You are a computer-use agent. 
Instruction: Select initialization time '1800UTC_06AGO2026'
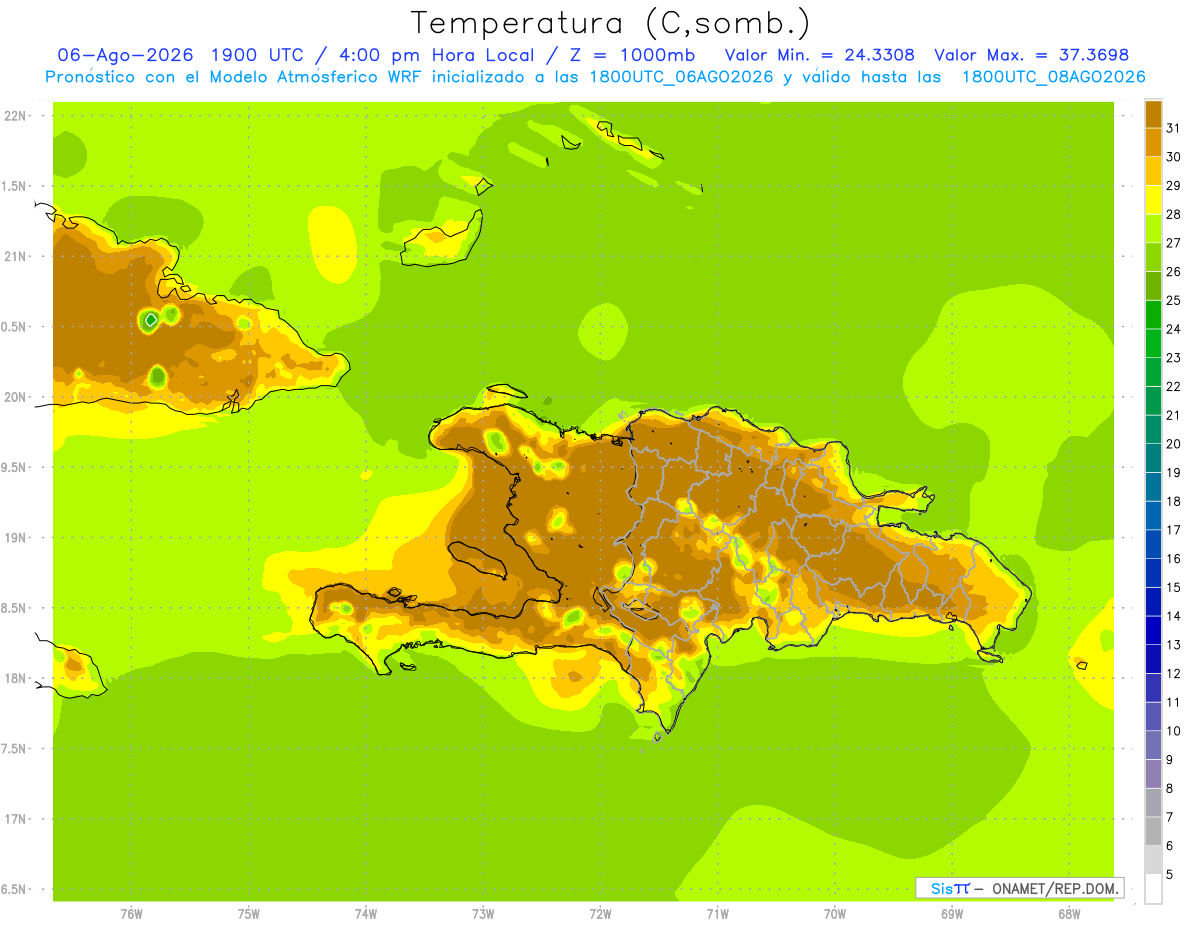tap(679, 77)
